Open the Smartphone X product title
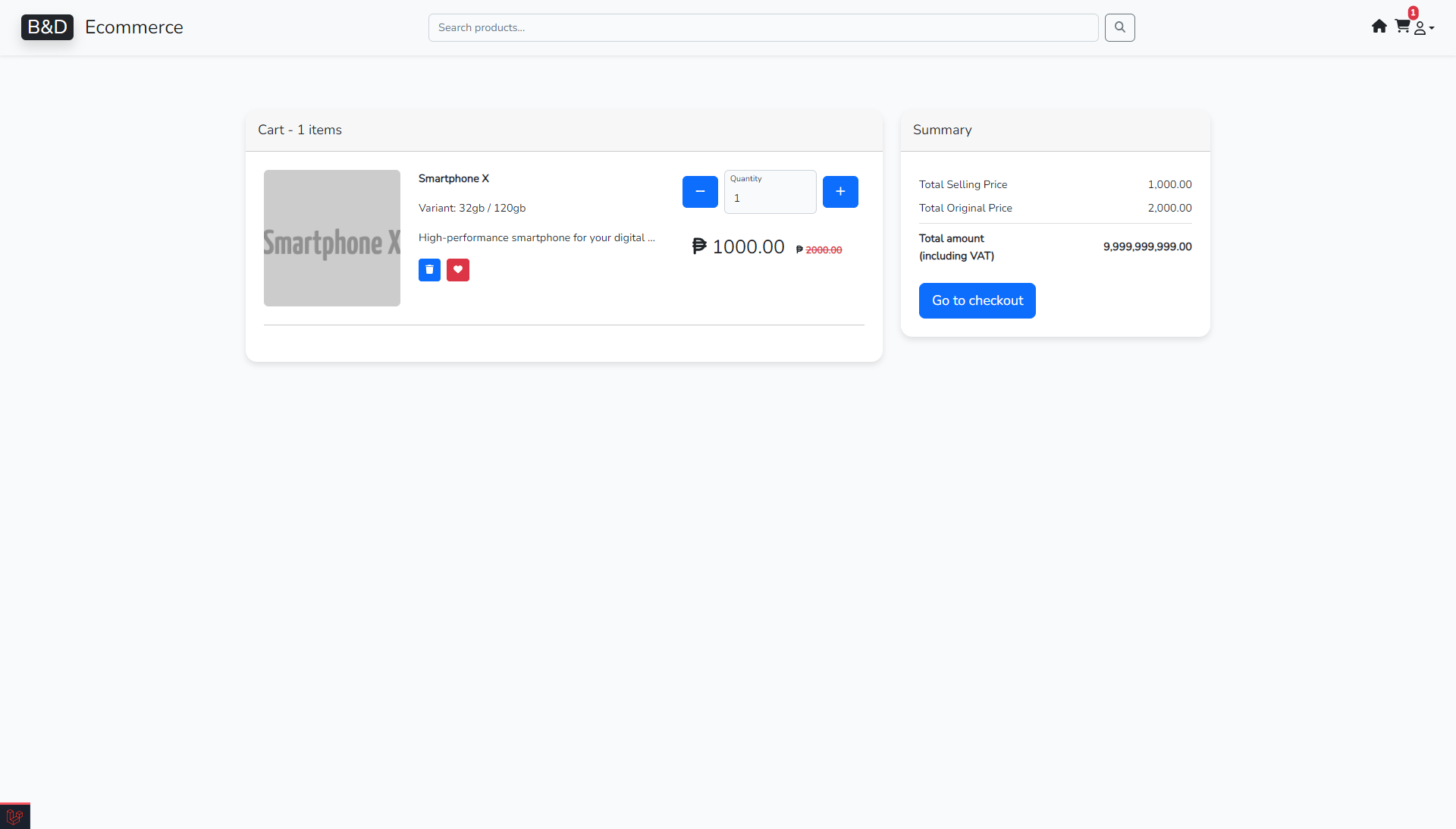The height and width of the screenshot is (829, 1456). click(x=453, y=179)
